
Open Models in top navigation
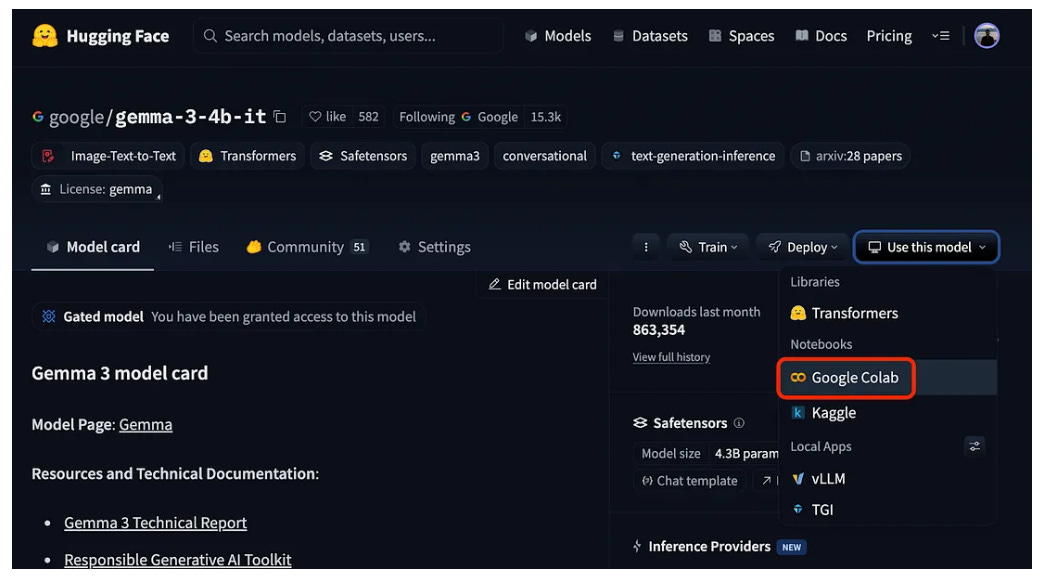pos(558,36)
